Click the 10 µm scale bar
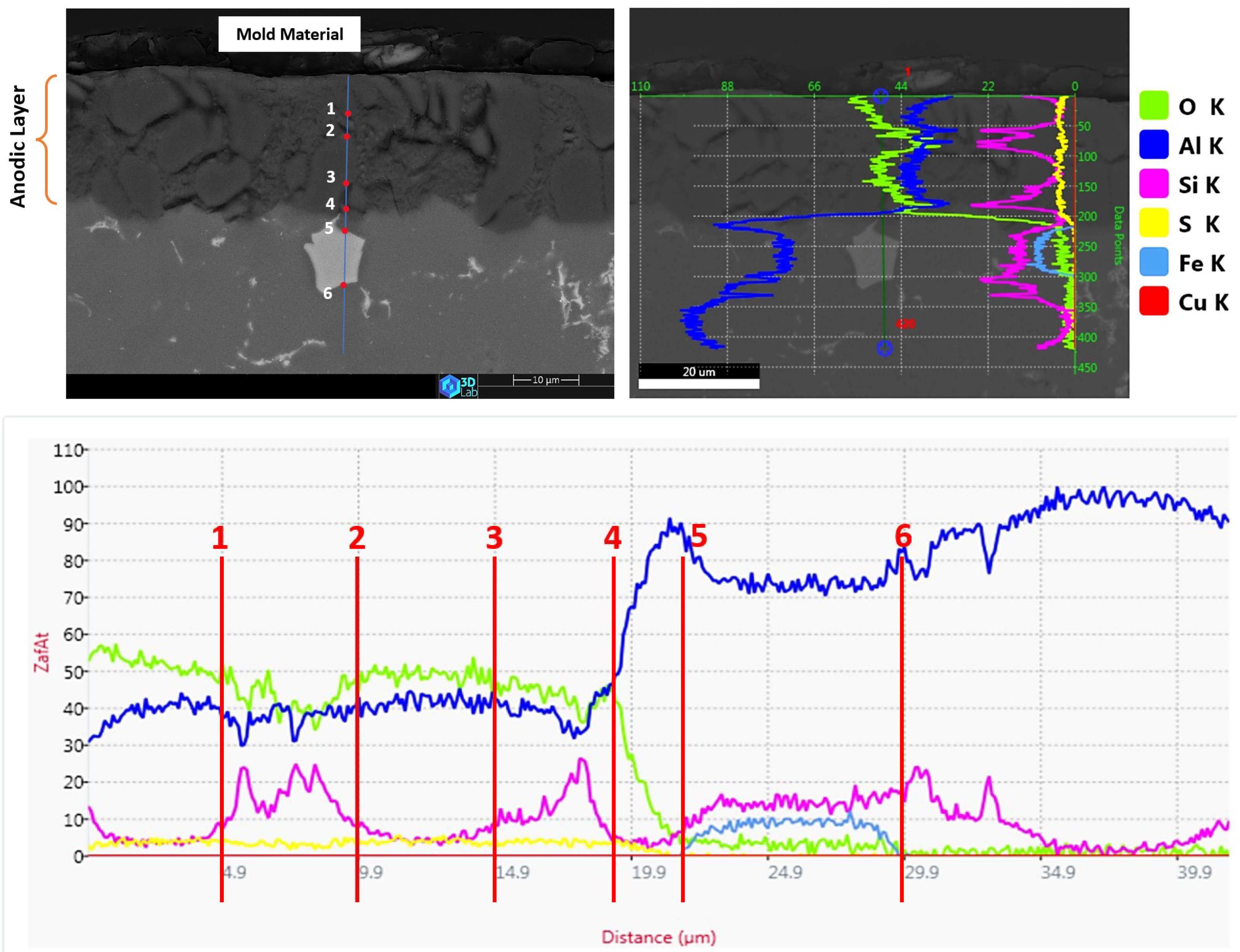 click(546, 380)
